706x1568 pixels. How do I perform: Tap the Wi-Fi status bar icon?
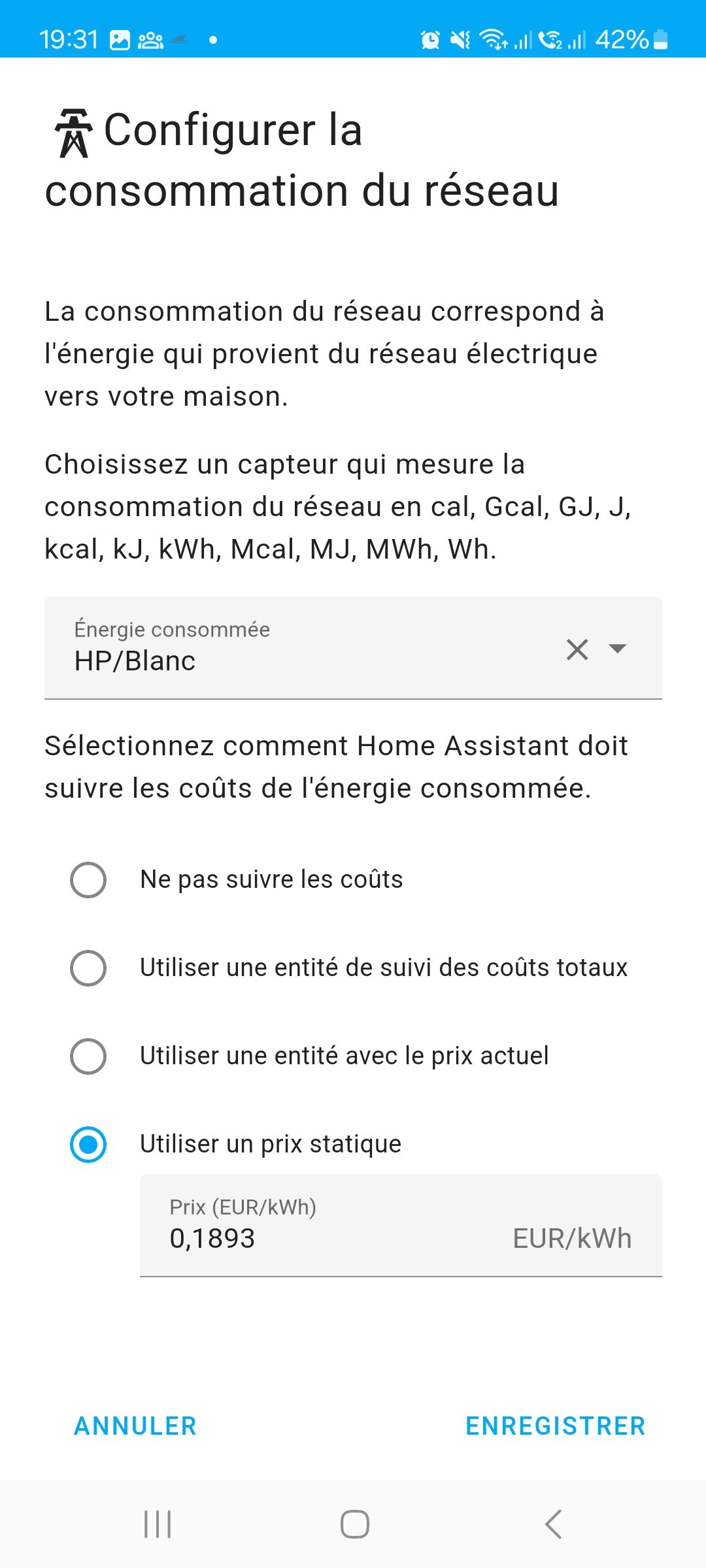(x=494, y=40)
